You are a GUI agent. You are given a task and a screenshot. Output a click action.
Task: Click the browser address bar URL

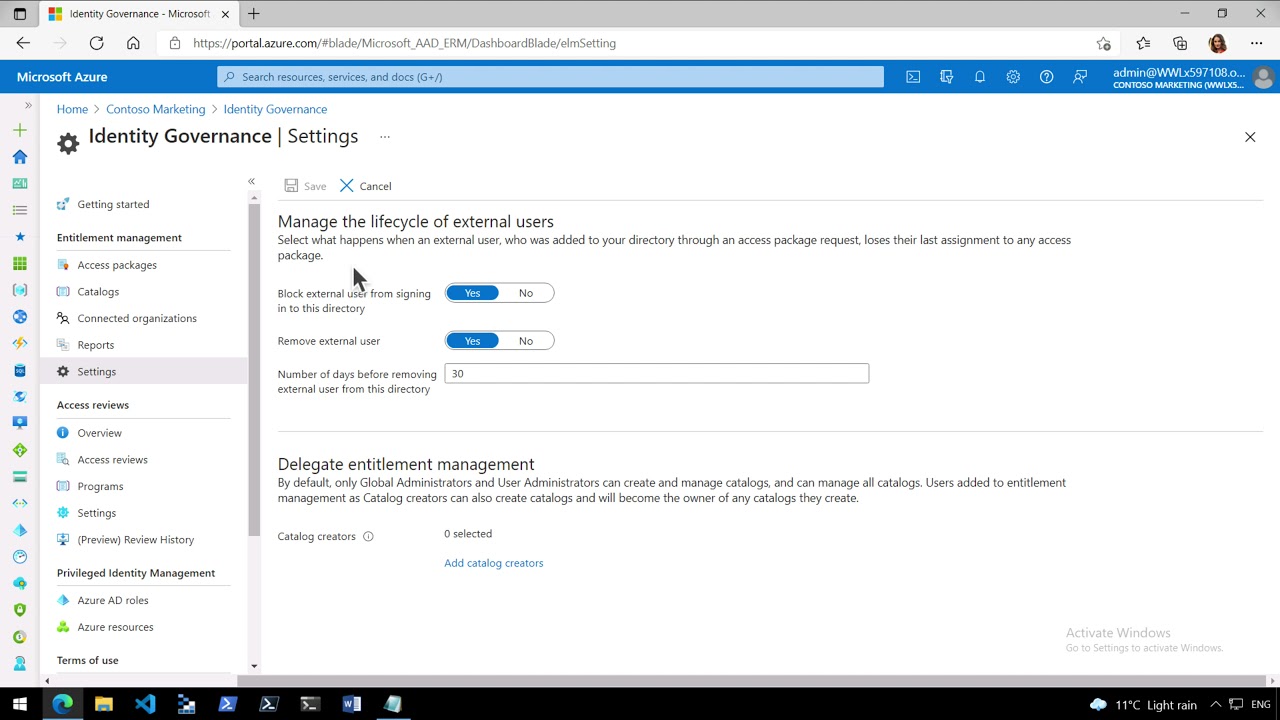click(404, 43)
